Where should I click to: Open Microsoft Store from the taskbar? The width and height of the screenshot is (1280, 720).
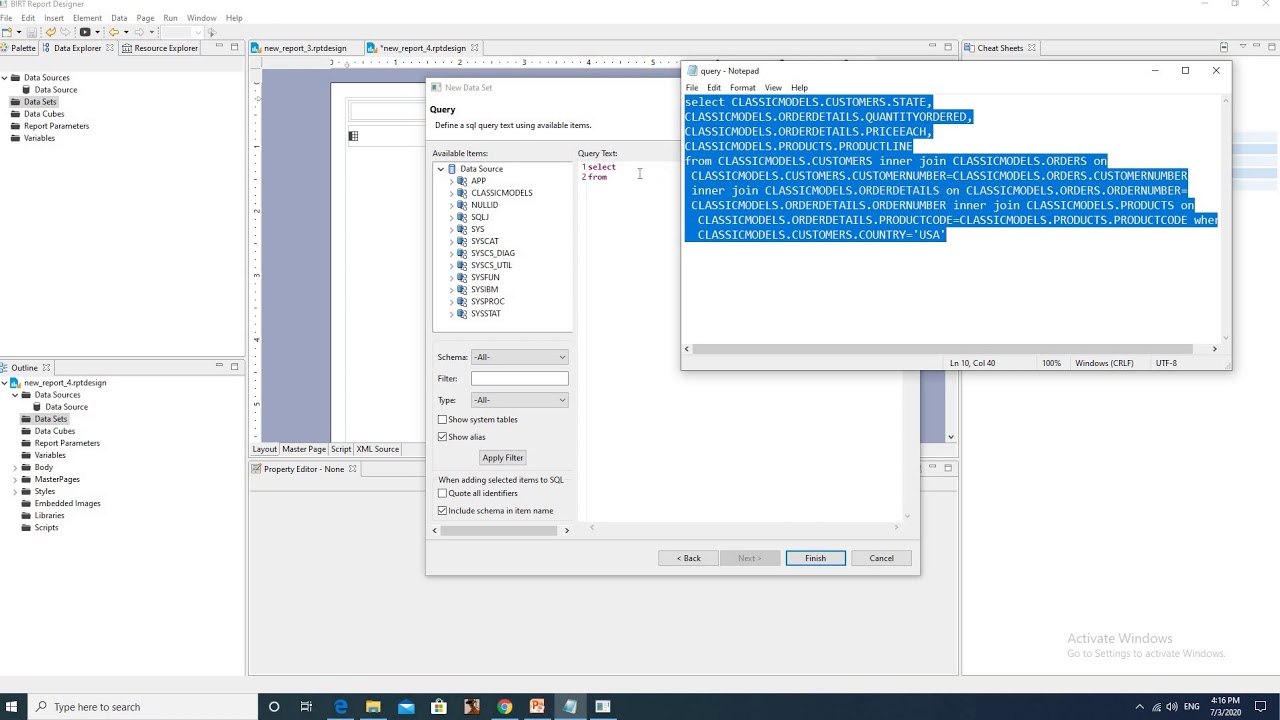[x=439, y=707]
